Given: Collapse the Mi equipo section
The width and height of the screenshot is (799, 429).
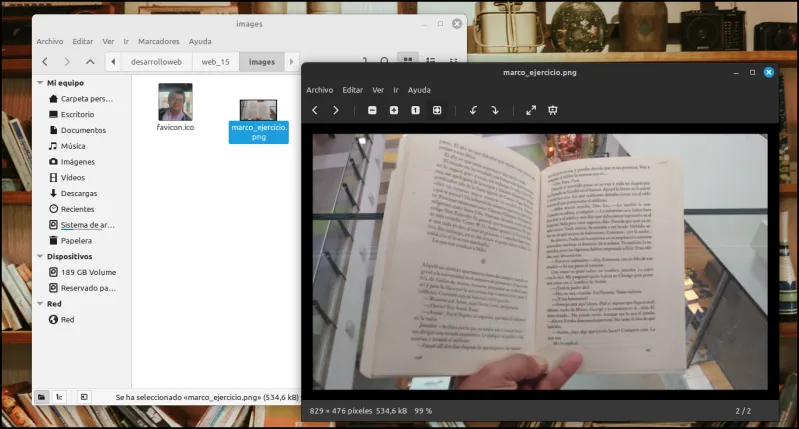Looking at the screenshot, I should coord(40,83).
